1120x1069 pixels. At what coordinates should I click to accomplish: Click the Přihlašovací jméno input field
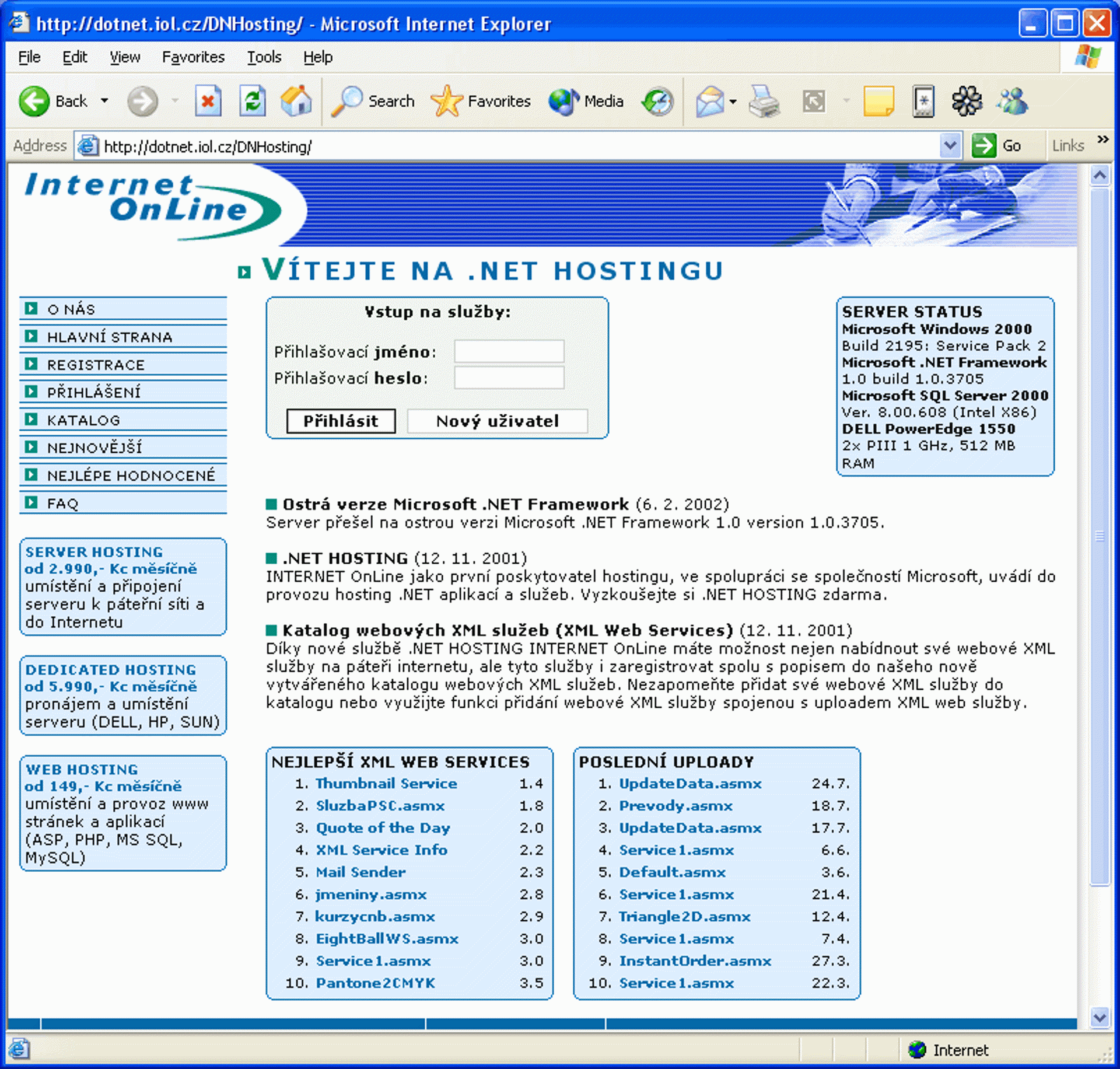pyautogui.click(x=509, y=352)
